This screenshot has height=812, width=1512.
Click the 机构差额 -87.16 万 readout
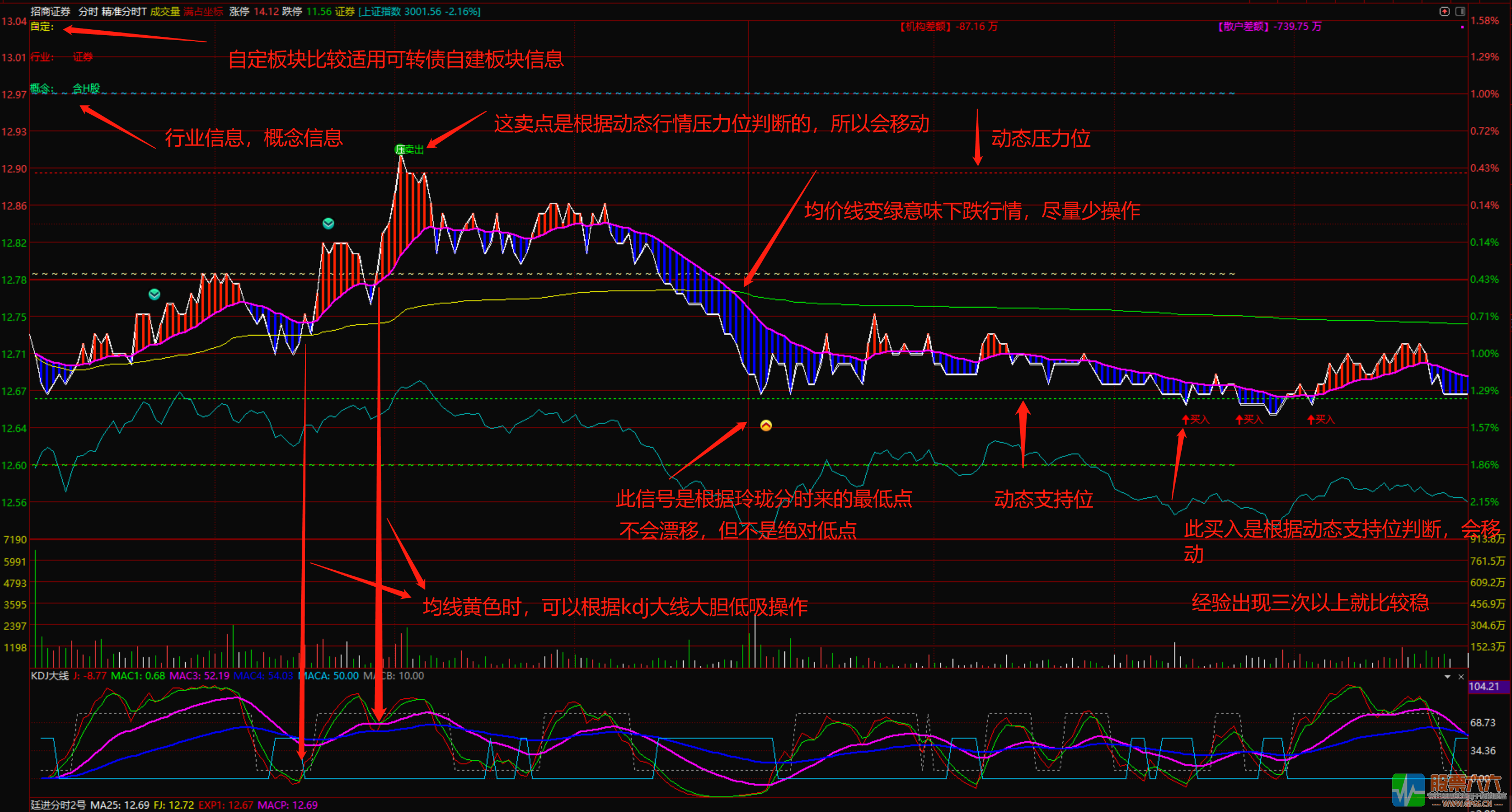[x=949, y=26]
